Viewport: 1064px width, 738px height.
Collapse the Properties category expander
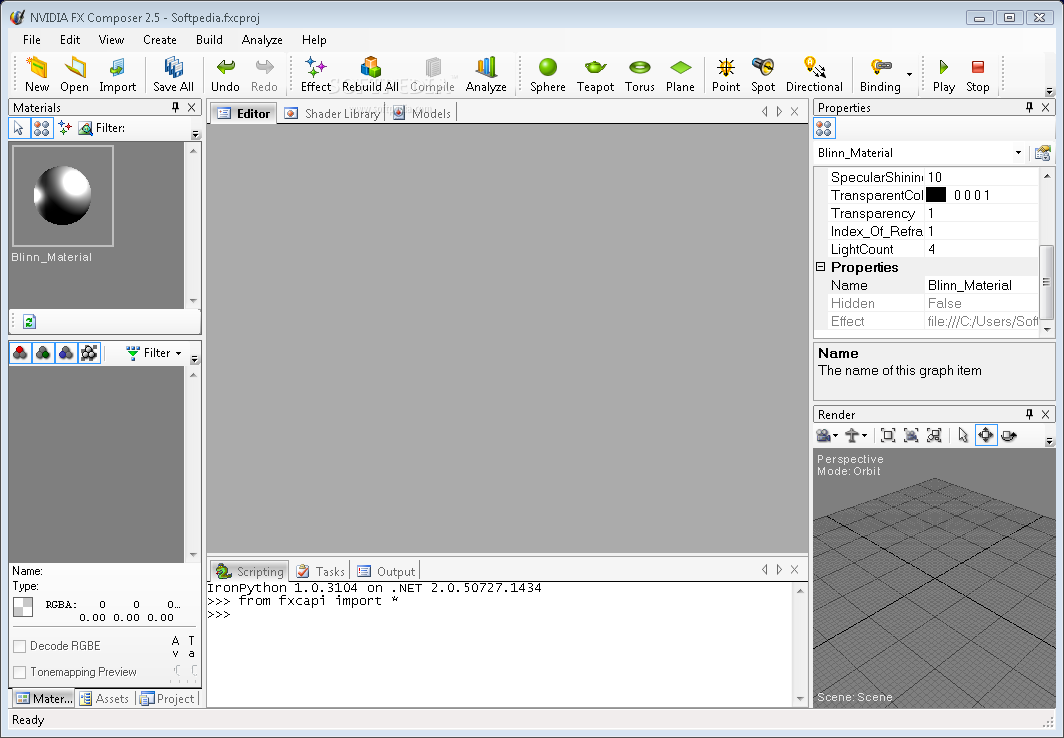click(820, 267)
